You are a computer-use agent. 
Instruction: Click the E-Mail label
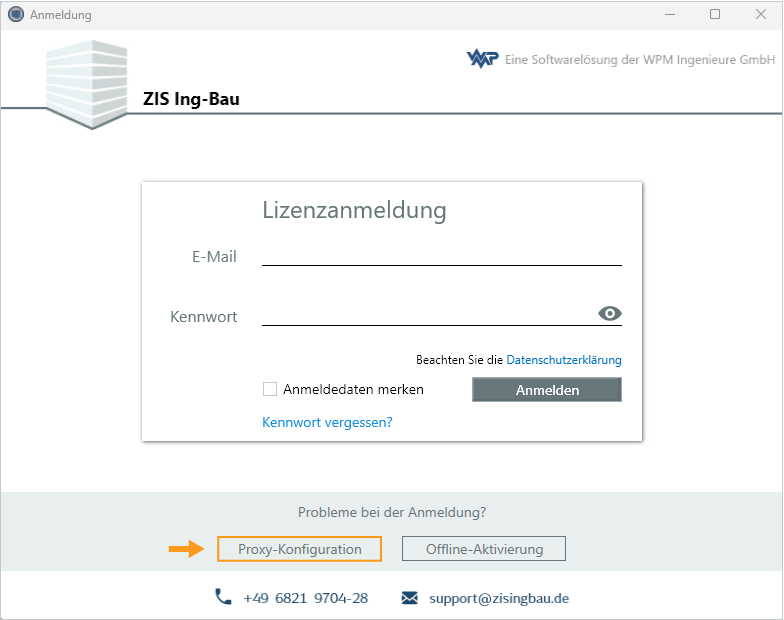coord(214,256)
